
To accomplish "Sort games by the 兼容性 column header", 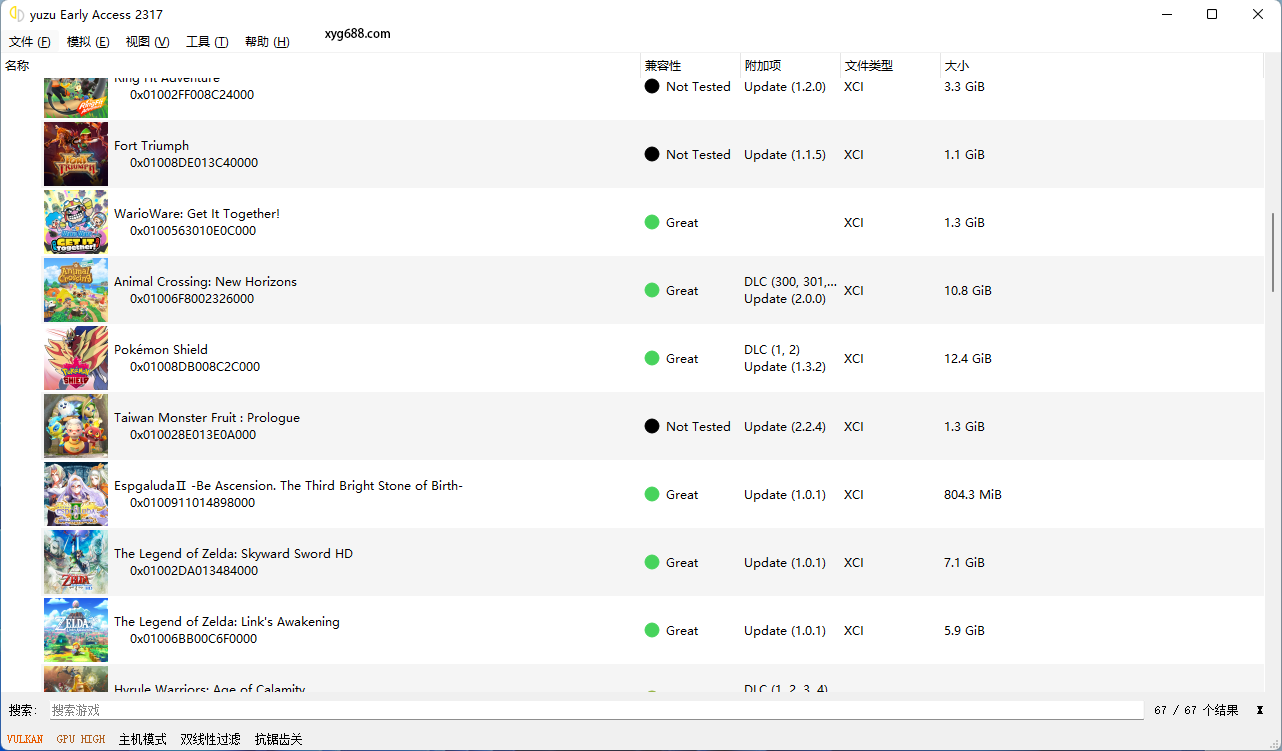I will coord(690,66).
